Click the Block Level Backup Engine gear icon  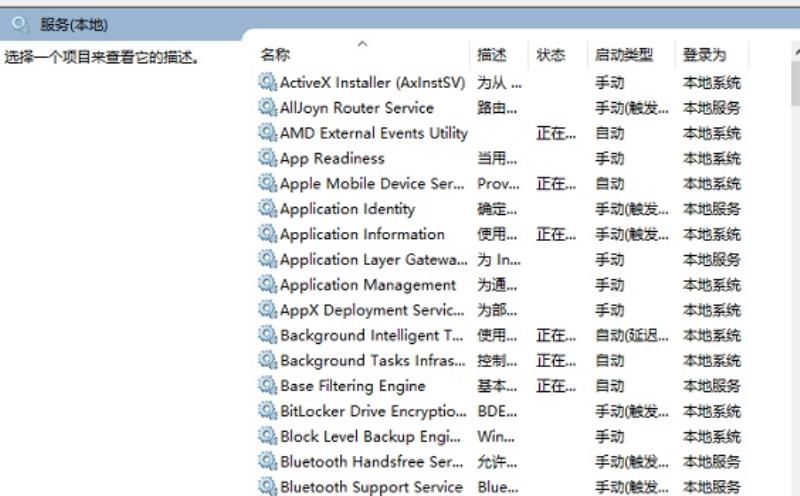tap(267, 436)
